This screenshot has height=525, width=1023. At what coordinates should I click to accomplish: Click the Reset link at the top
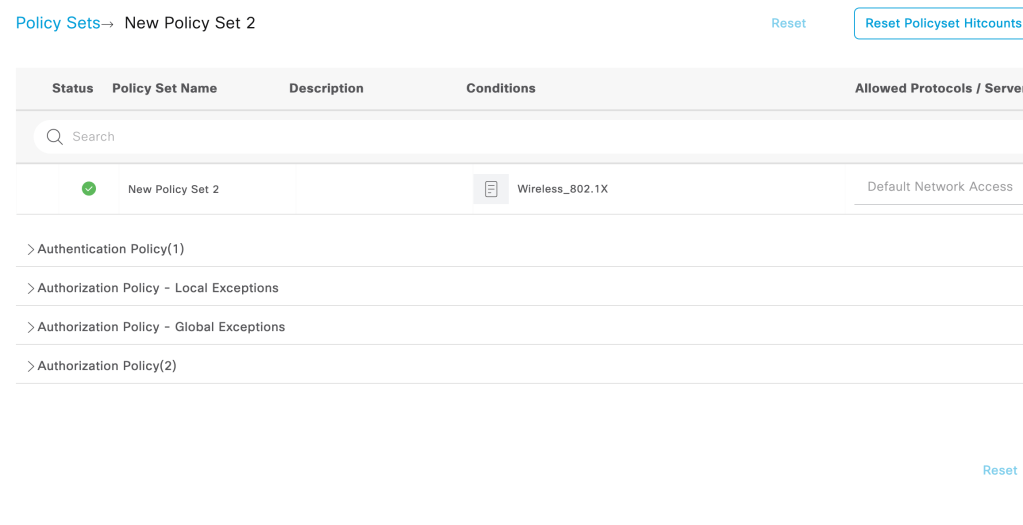788,23
